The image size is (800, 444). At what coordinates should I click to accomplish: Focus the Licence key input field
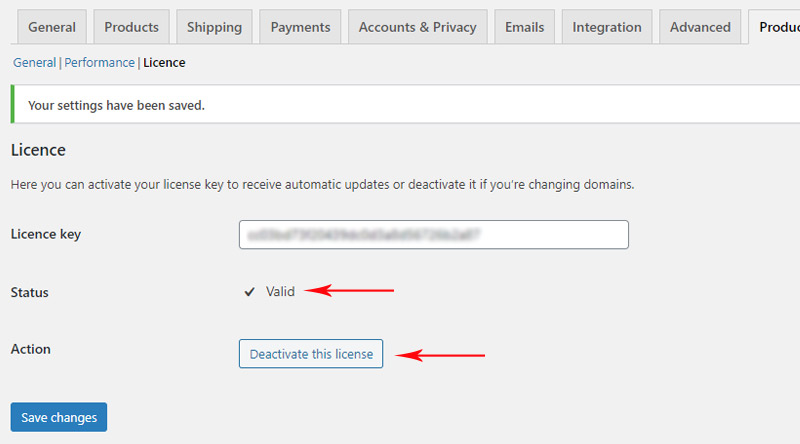pos(434,235)
